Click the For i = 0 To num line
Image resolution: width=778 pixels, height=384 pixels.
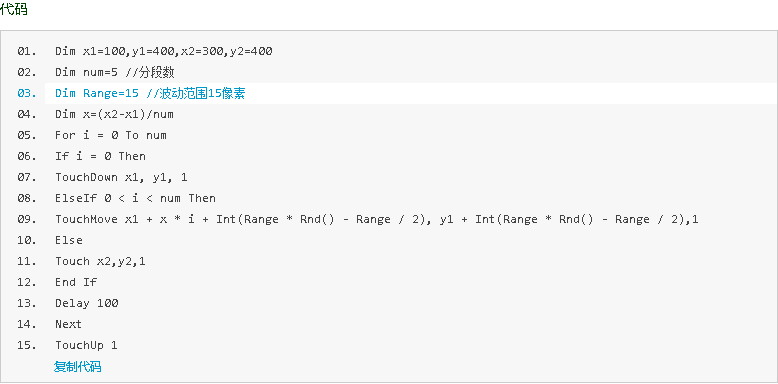point(111,135)
